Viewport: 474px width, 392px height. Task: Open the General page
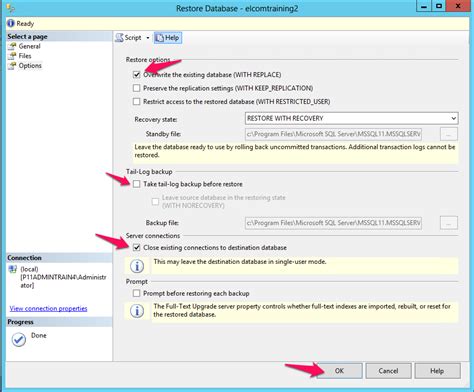[29, 46]
